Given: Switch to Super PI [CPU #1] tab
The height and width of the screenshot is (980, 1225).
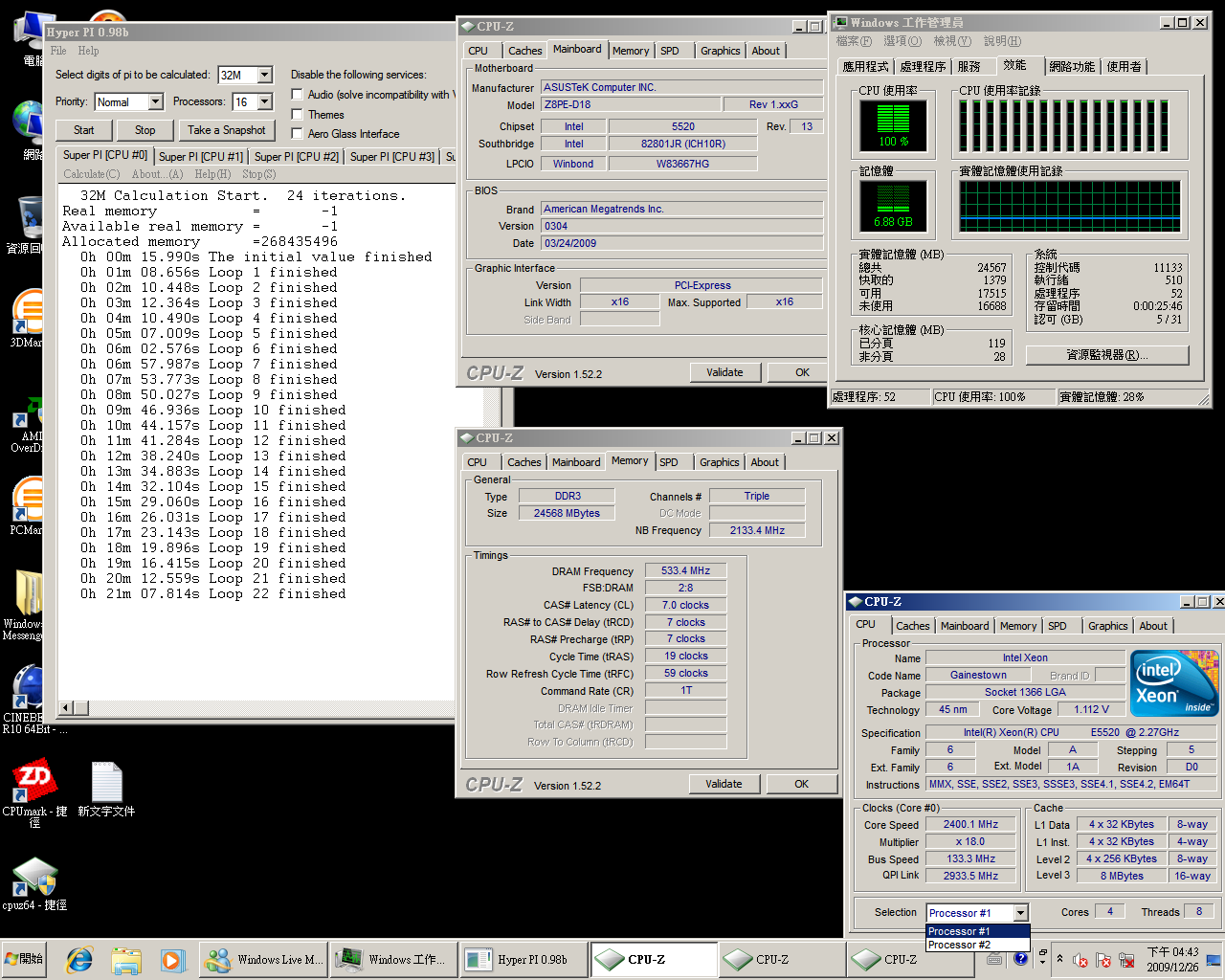Looking at the screenshot, I should (x=201, y=156).
